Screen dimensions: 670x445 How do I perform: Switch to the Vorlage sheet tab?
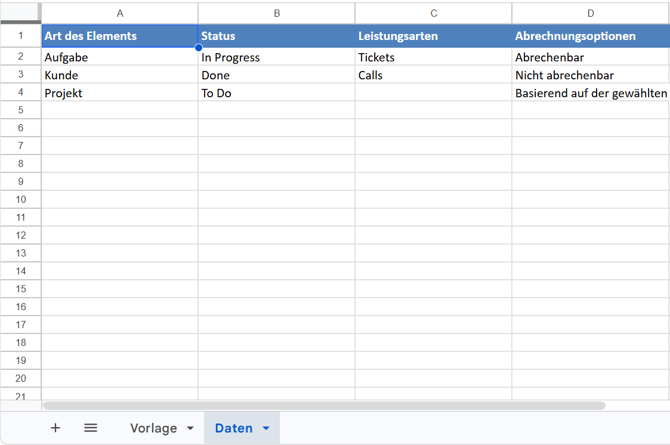click(153, 428)
